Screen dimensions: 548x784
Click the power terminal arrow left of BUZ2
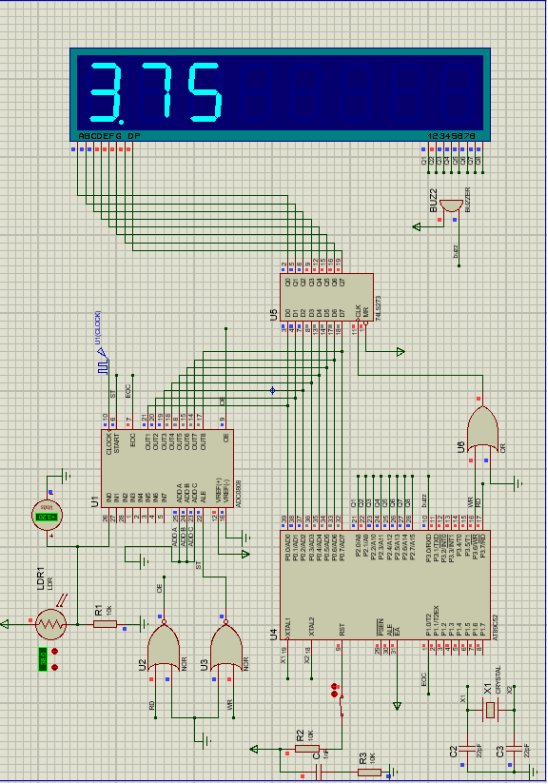416,227
